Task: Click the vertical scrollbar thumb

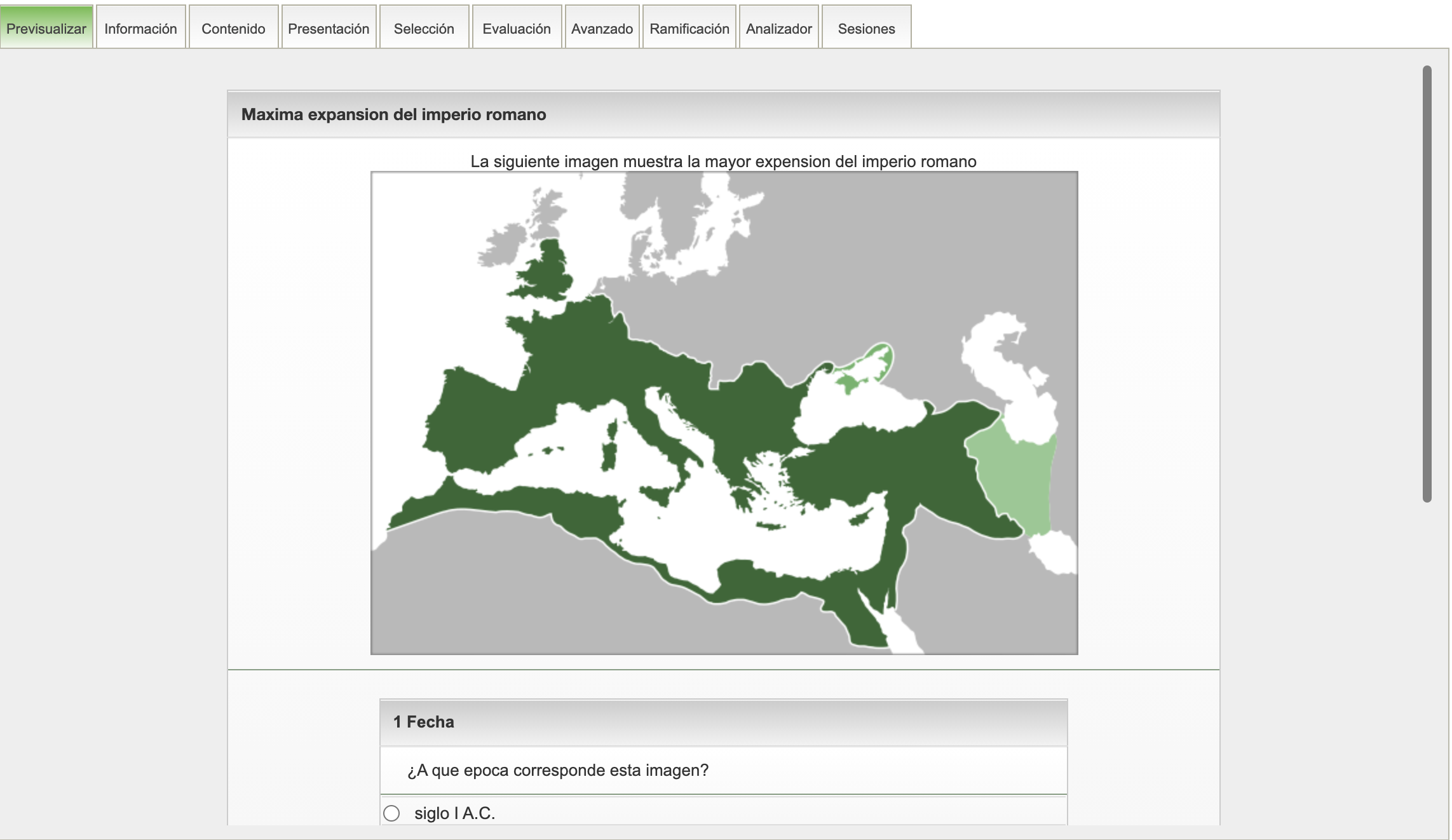Action: pyautogui.click(x=1427, y=283)
